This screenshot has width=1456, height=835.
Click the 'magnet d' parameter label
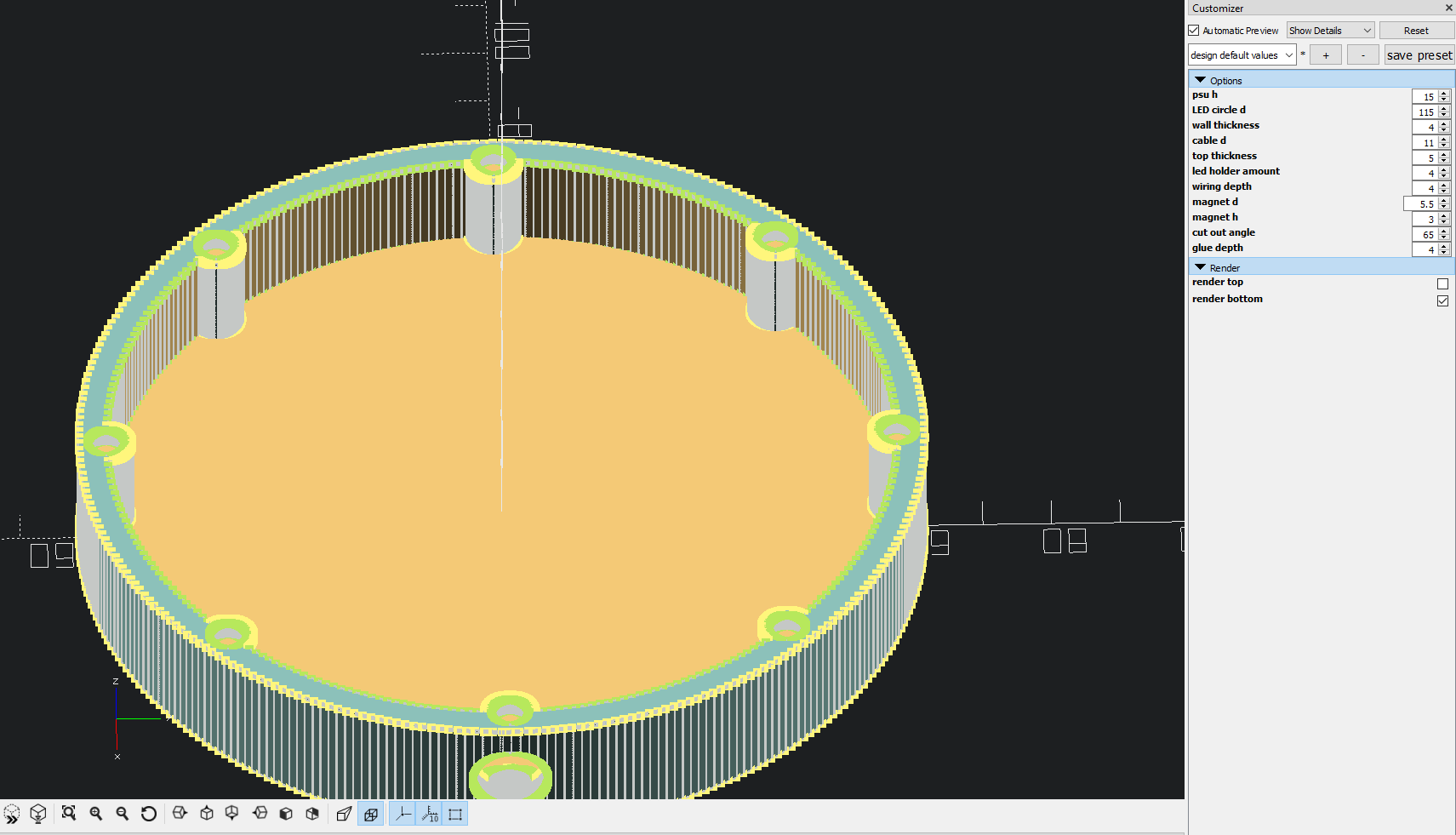[1215, 202]
